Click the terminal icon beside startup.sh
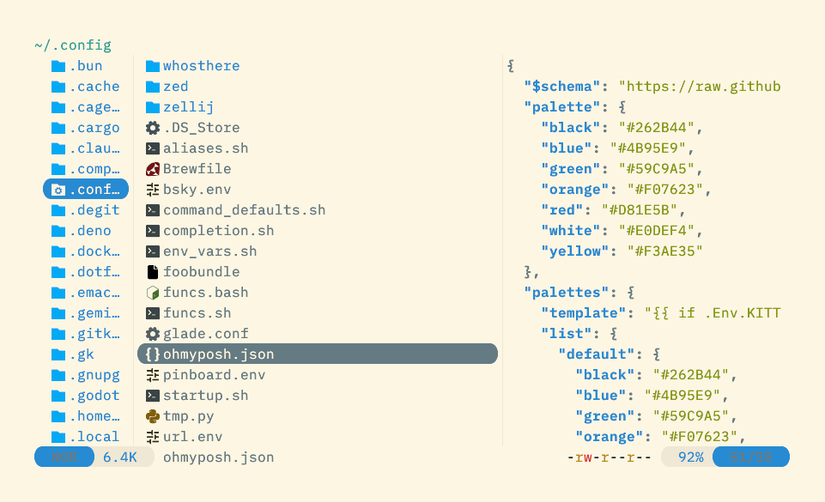The width and height of the screenshot is (825, 502). coord(153,396)
